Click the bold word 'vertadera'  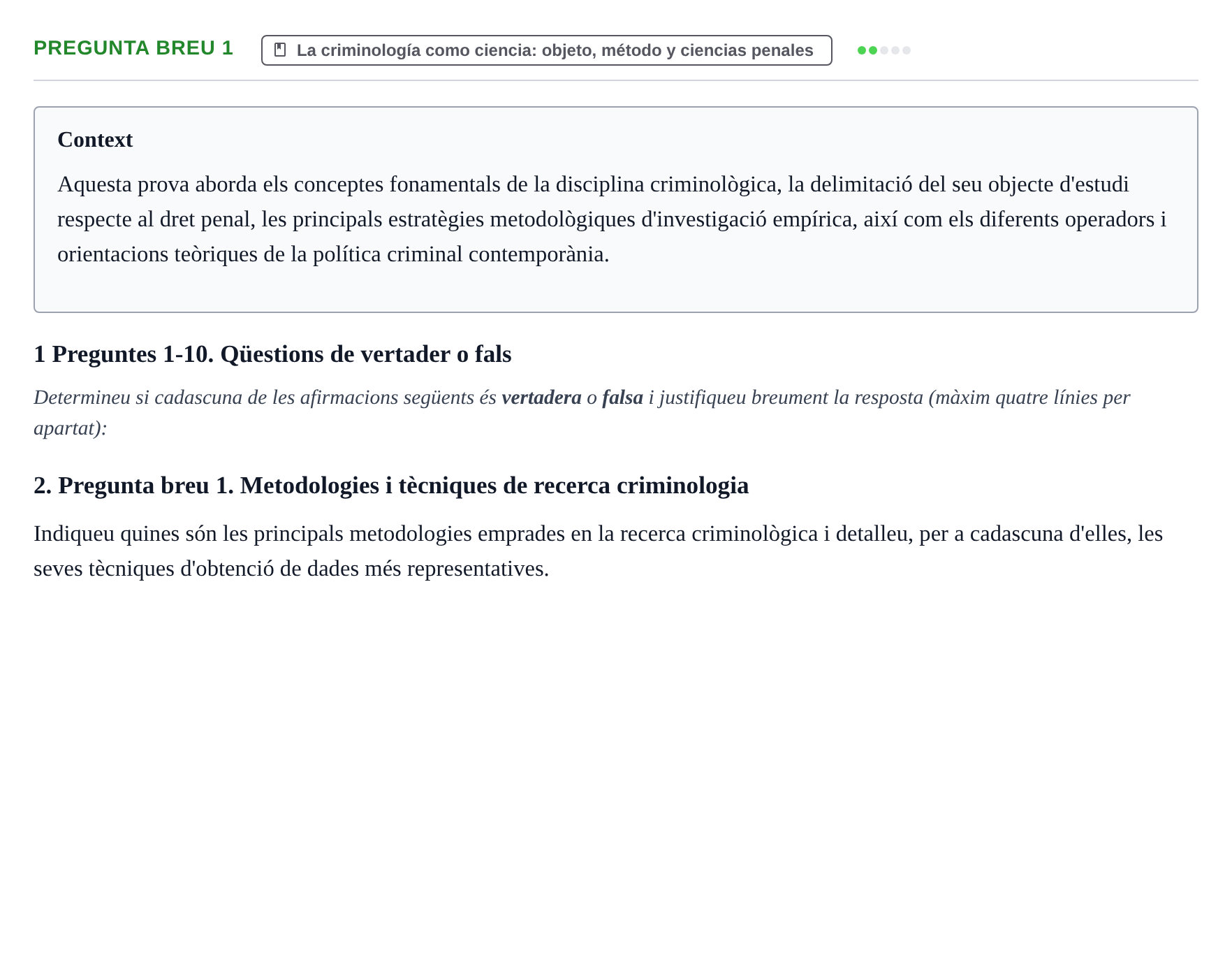[x=541, y=398]
